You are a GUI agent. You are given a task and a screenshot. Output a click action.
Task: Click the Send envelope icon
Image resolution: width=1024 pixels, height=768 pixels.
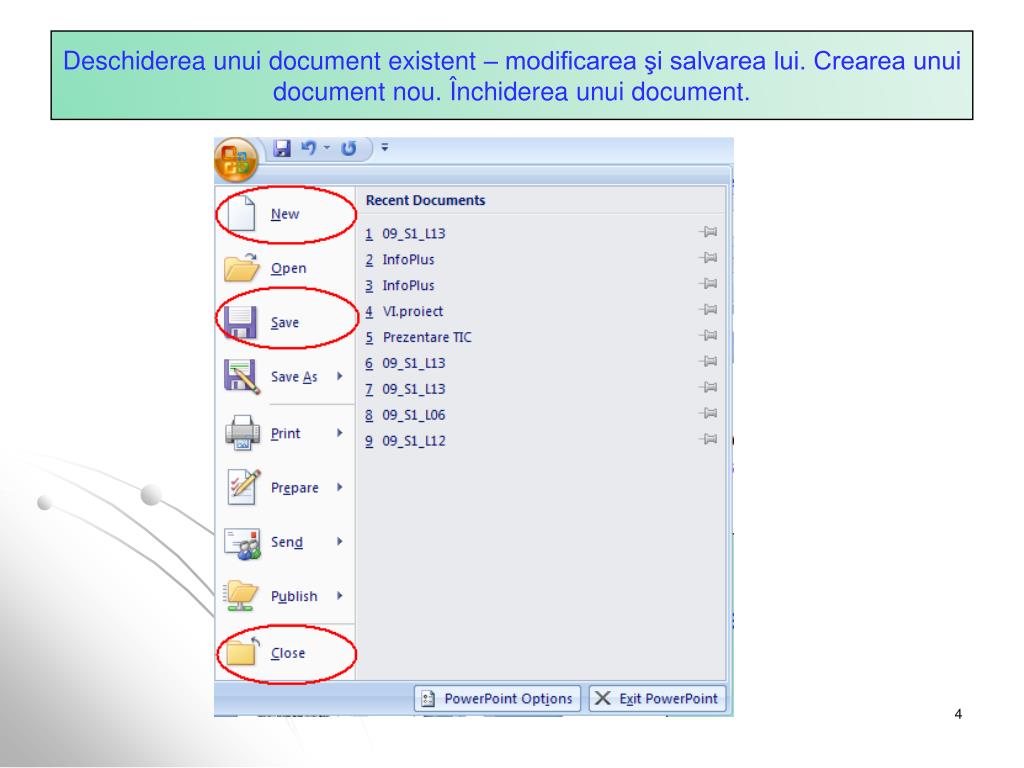pyautogui.click(x=242, y=543)
